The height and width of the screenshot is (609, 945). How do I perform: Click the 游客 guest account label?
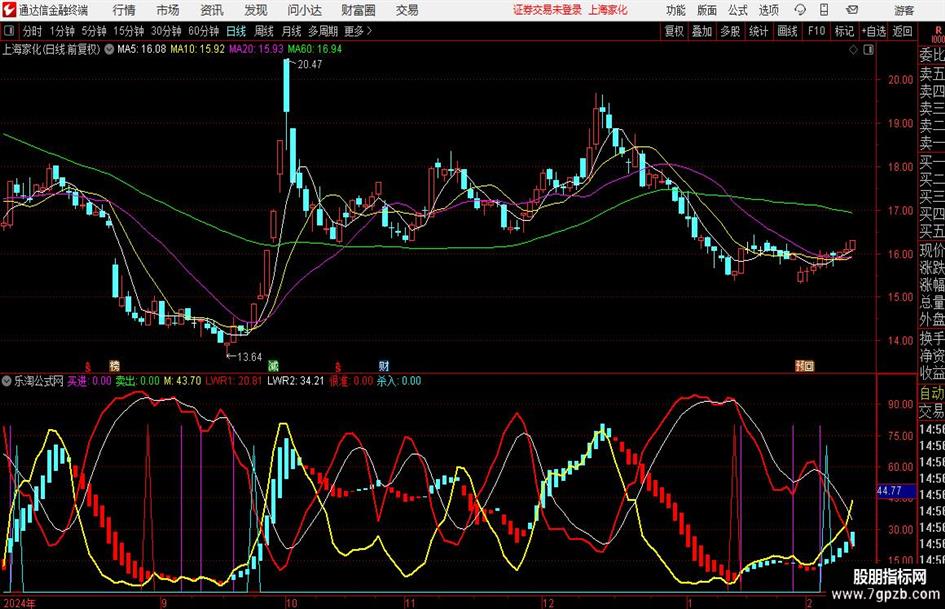tap(904, 10)
